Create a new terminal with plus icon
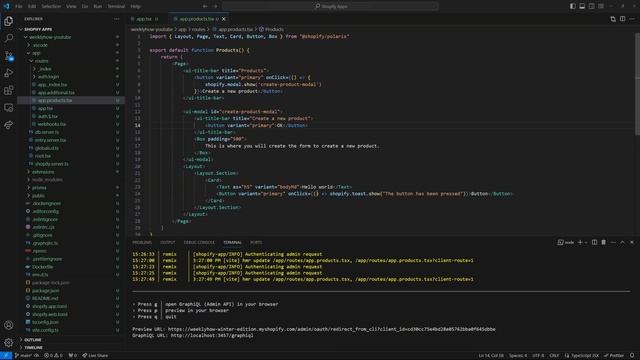This screenshot has height=360, width=640. tap(580, 242)
